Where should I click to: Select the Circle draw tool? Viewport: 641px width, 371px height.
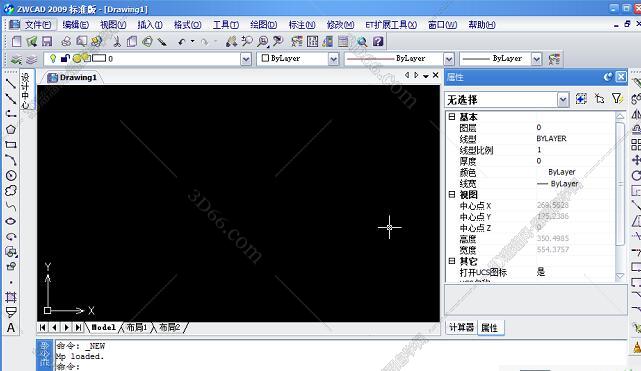11,176
